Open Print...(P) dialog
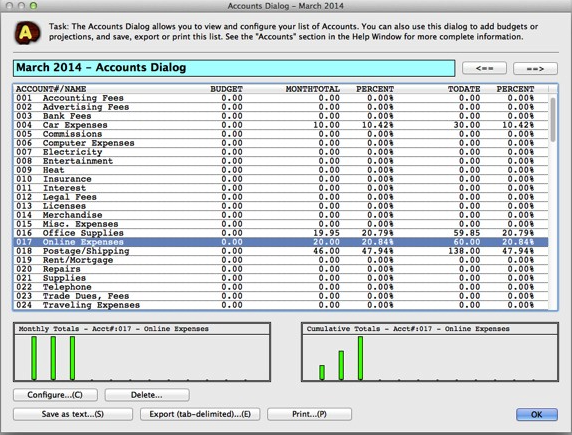The height and width of the screenshot is (435, 572). [309, 414]
